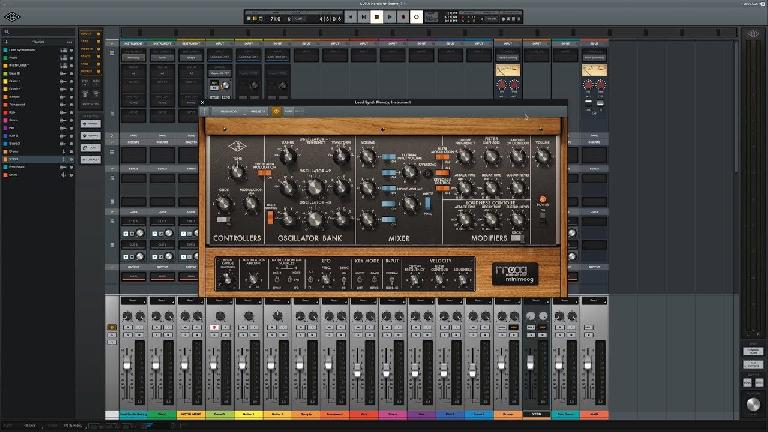Turn the Noise Volume knob in Mixer

click(409, 203)
